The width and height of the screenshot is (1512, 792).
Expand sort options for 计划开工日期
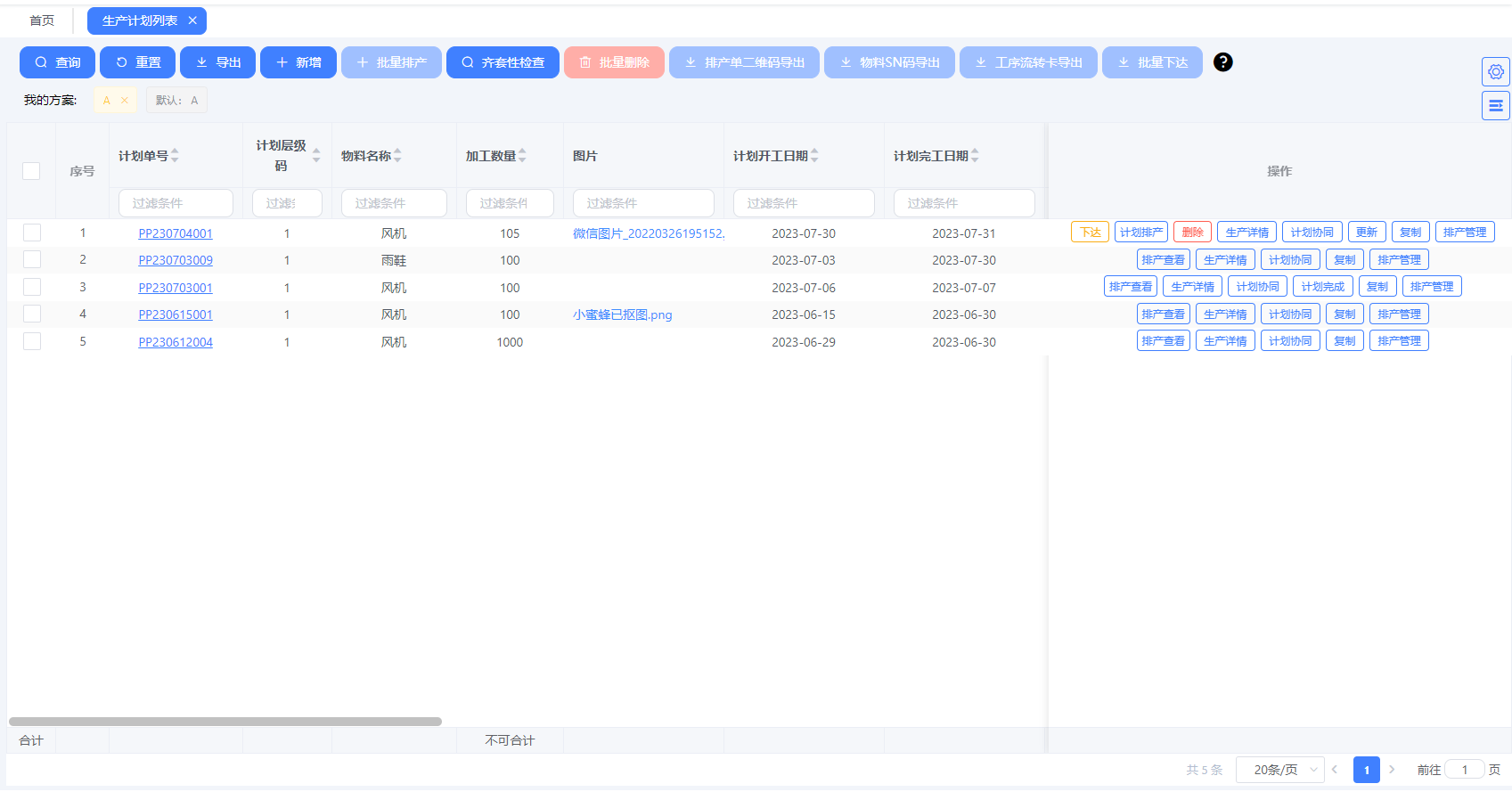[814, 156]
